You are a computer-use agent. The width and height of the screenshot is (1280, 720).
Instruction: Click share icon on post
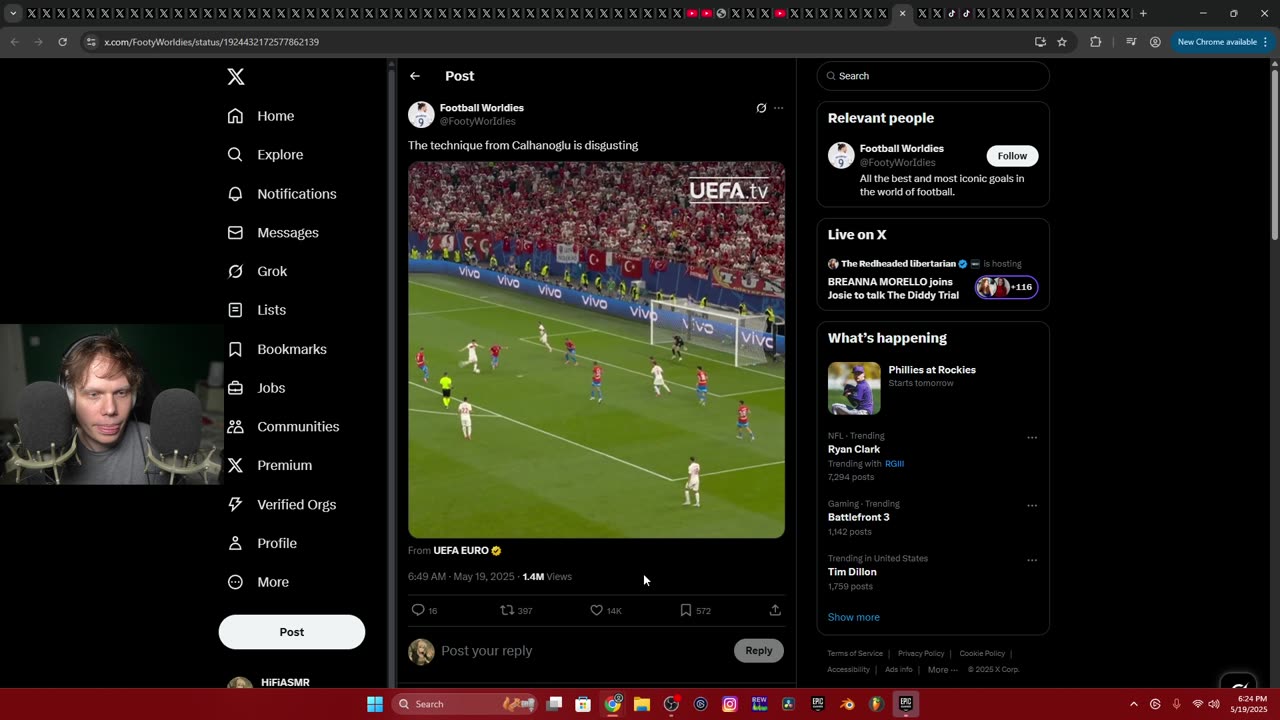pyautogui.click(x=775, y=610)
